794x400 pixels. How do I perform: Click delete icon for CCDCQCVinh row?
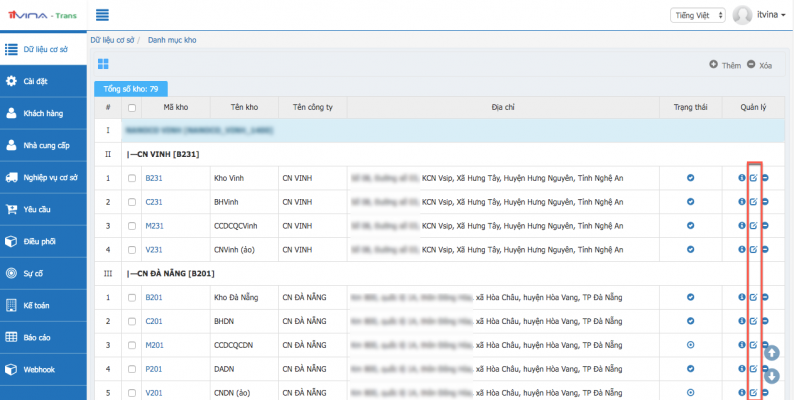click(x=765, y=226)
